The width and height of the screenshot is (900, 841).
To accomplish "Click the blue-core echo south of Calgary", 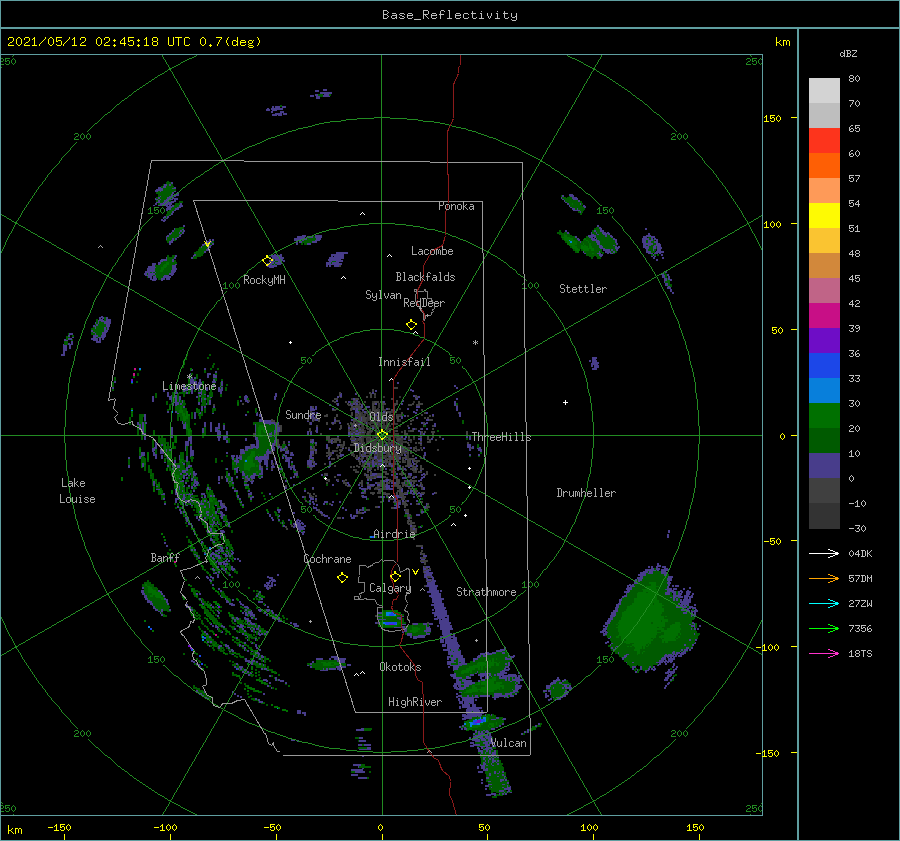I will 391,618.
